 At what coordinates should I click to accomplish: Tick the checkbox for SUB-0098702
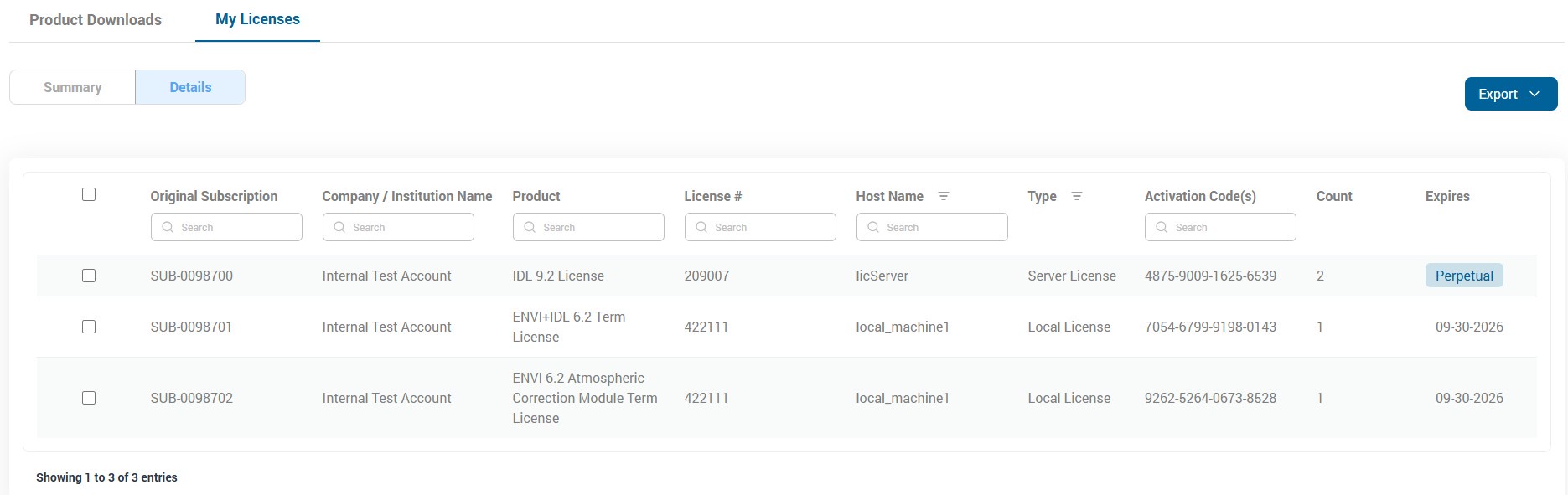89,398
